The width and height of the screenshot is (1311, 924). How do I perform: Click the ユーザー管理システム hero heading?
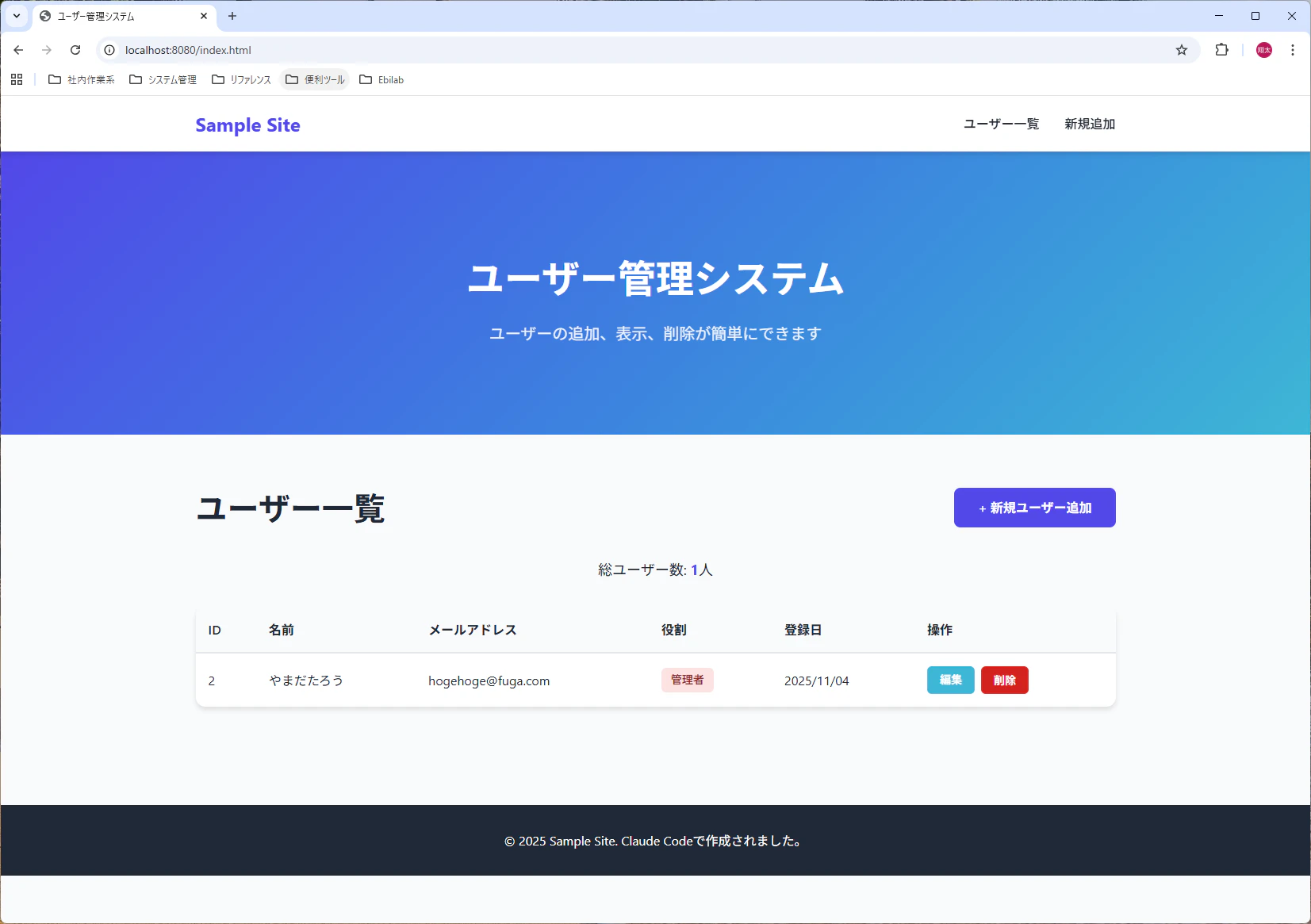coord(655,278)
